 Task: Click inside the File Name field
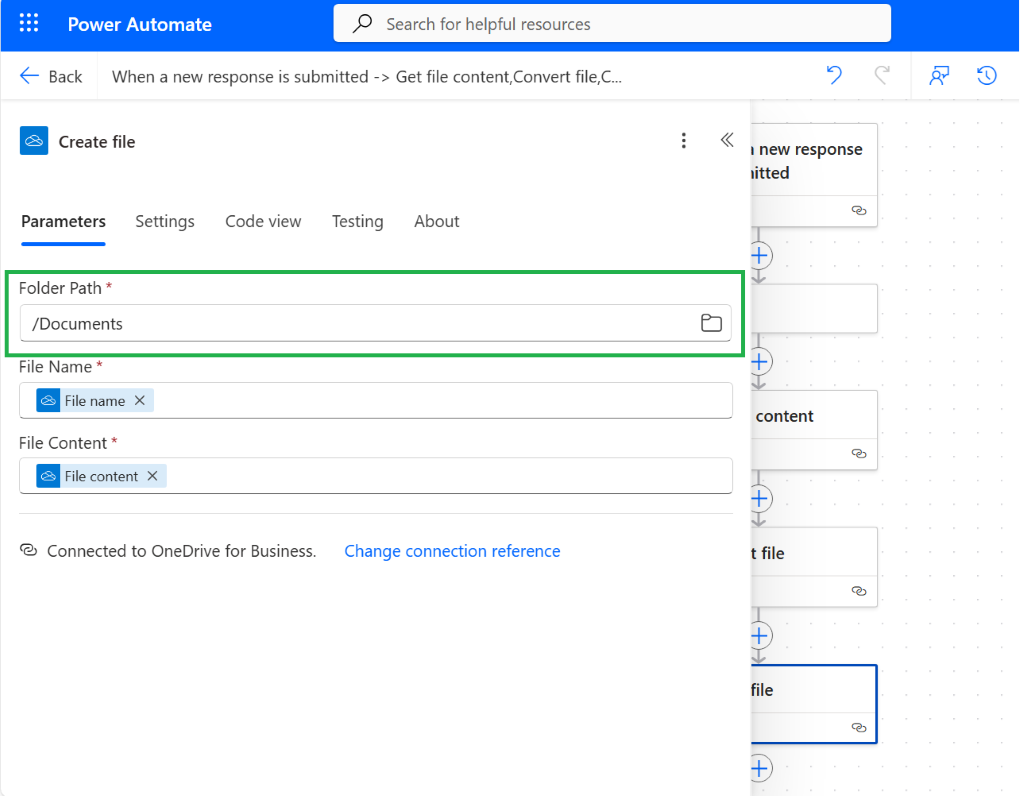[x=376, y=400]
